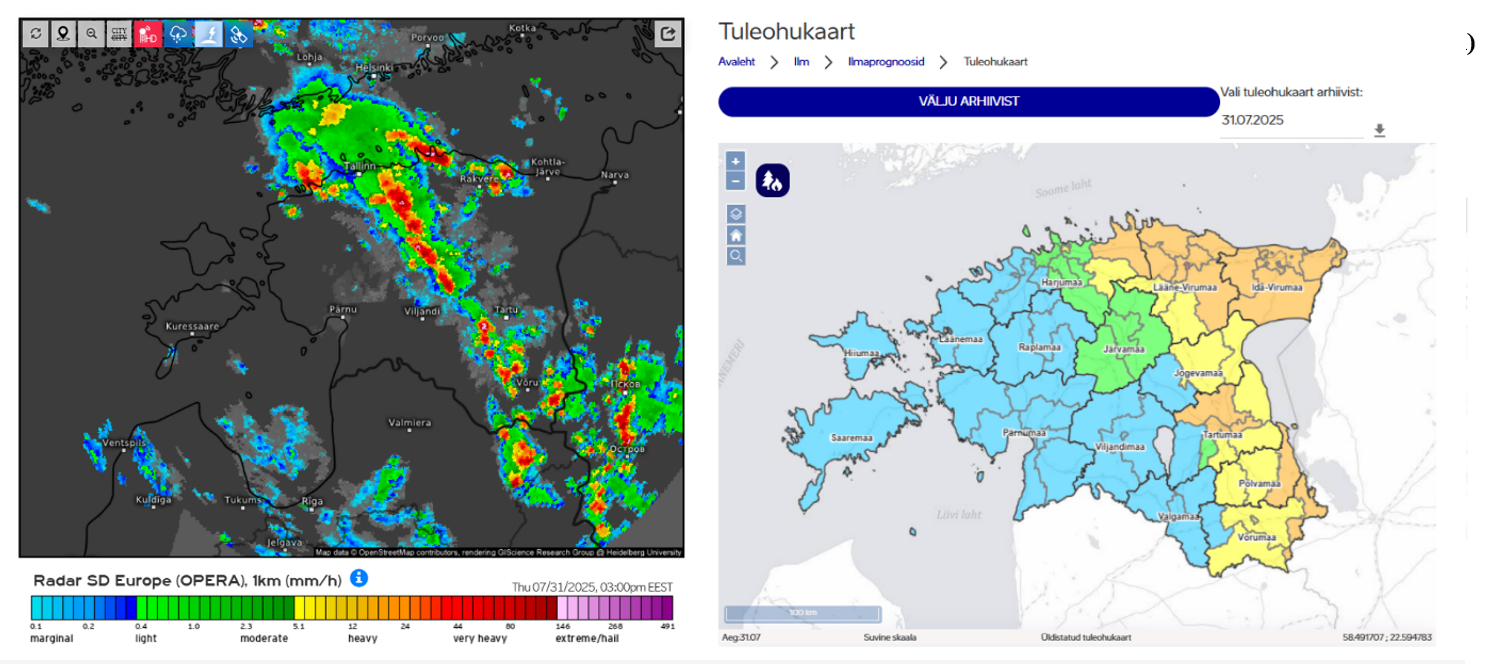1505x664 pixels.
Task: Click the zoom-out magnifier on the radar map
Action: [91, 33]
